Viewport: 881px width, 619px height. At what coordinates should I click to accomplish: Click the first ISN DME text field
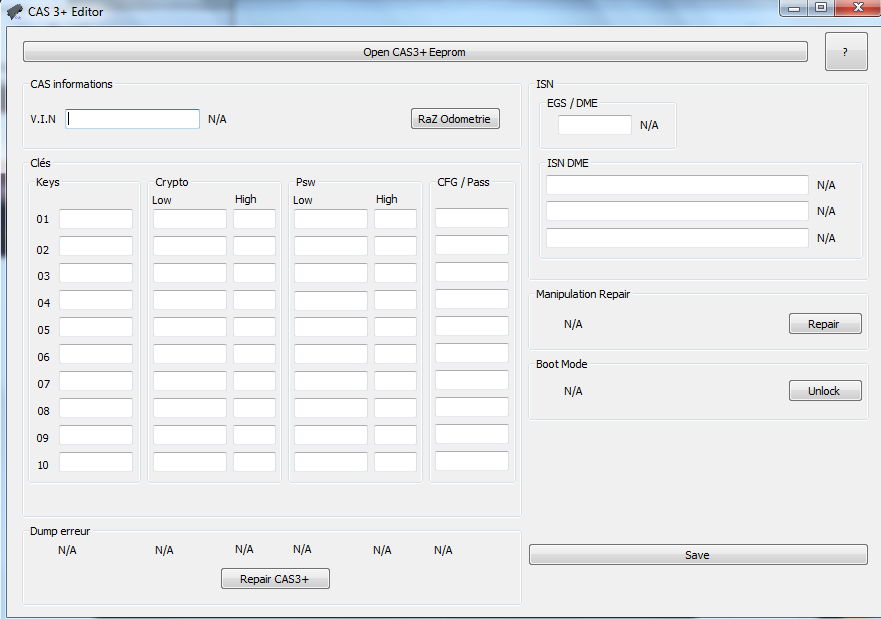[677, 185]
